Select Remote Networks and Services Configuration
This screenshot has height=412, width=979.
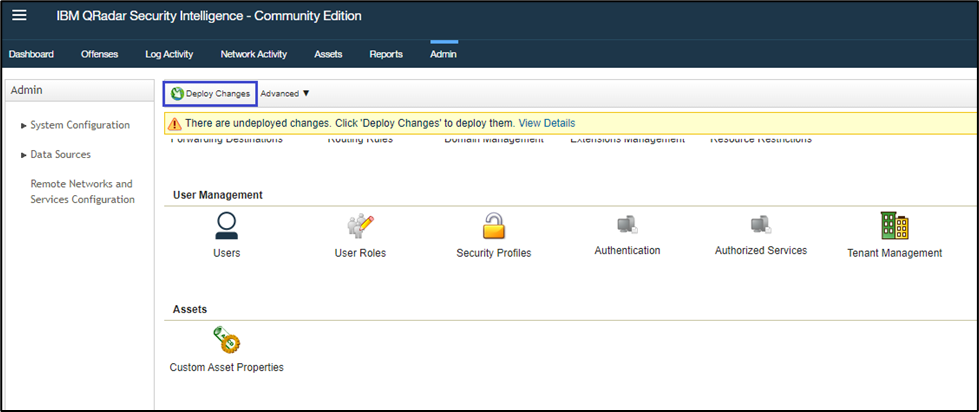[82, 192]
